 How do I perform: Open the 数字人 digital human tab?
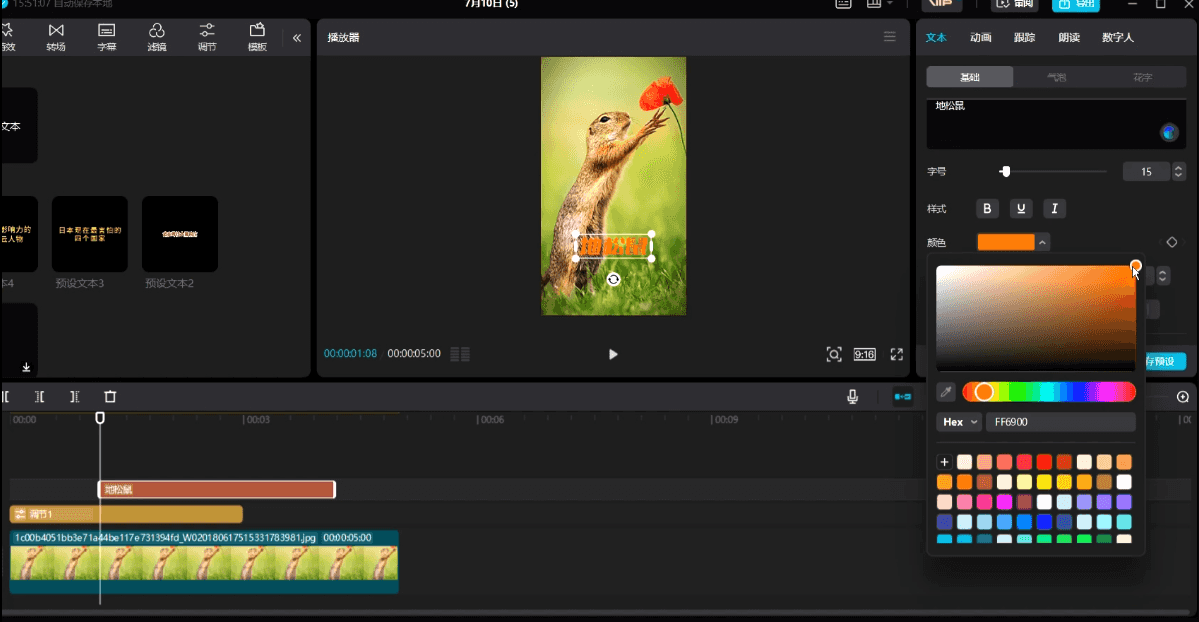[x=1117, y=37]
